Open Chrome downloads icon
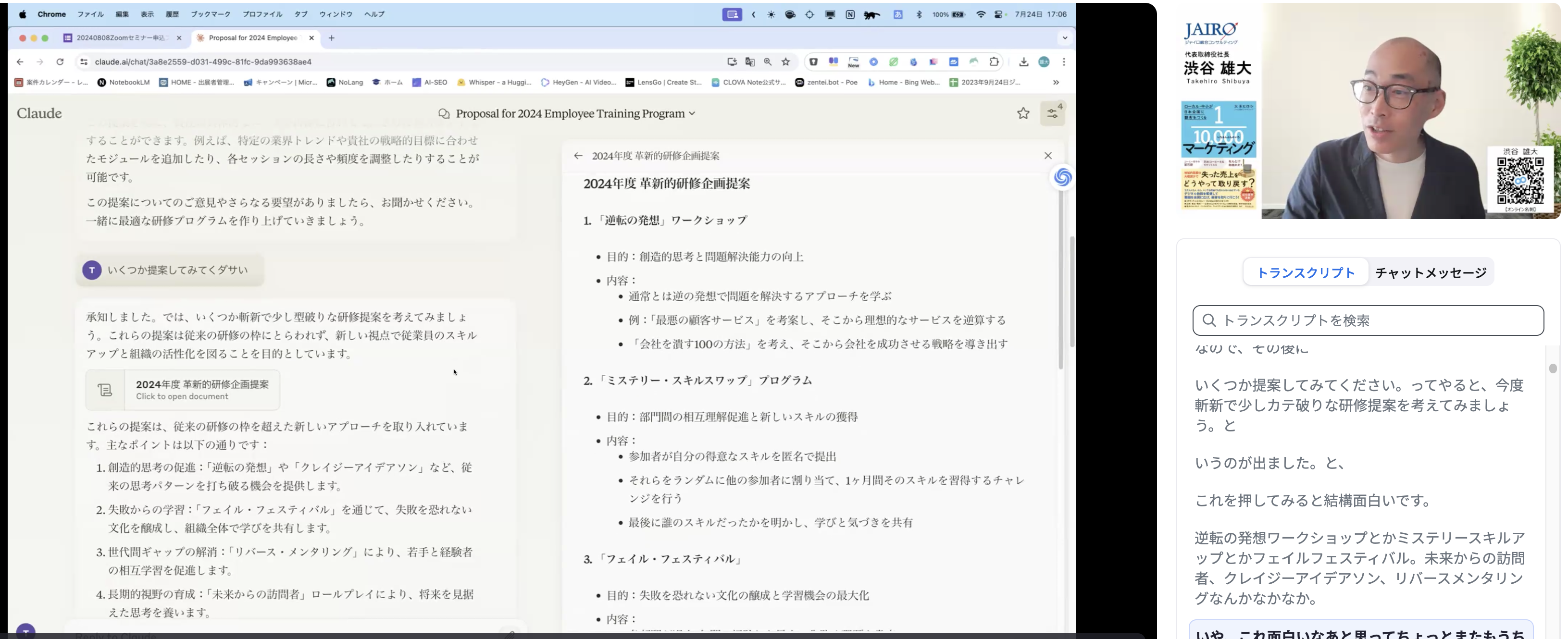The height and width of the screenshot is (639, 1568). click(1023, 61)
